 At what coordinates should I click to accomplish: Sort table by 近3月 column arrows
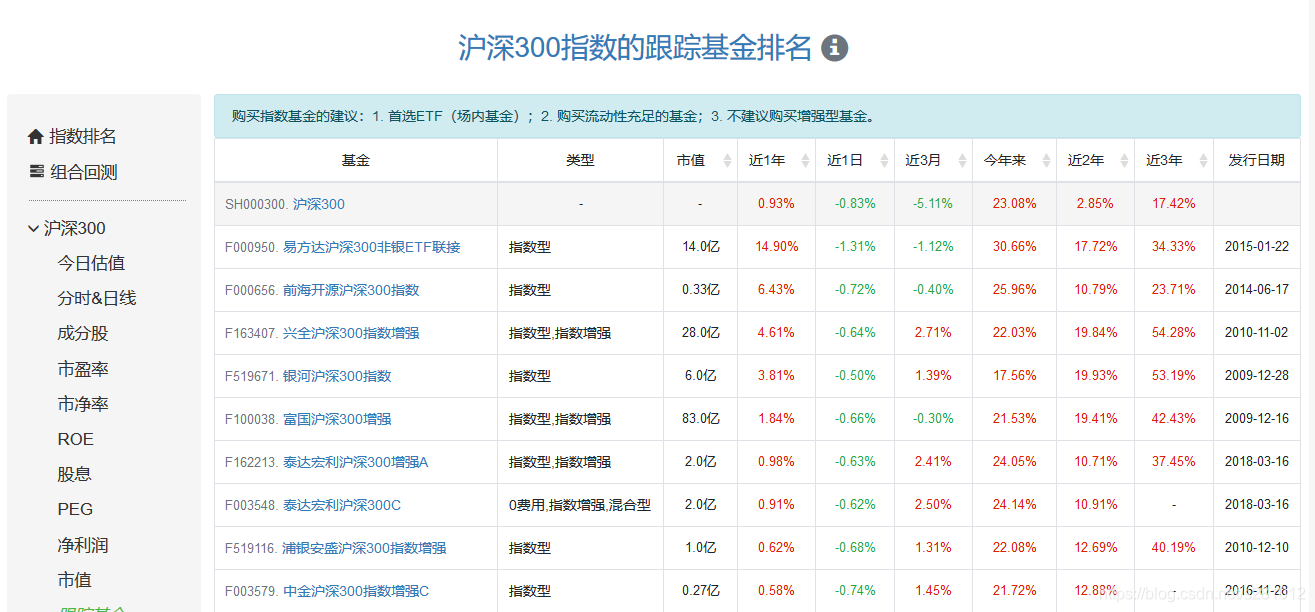(961, 160)
